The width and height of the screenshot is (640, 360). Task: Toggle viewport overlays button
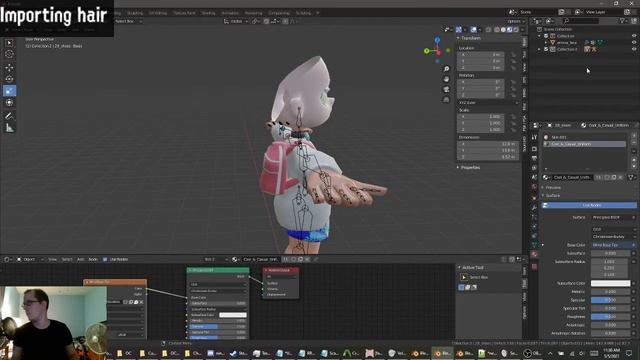pos(473,30)
